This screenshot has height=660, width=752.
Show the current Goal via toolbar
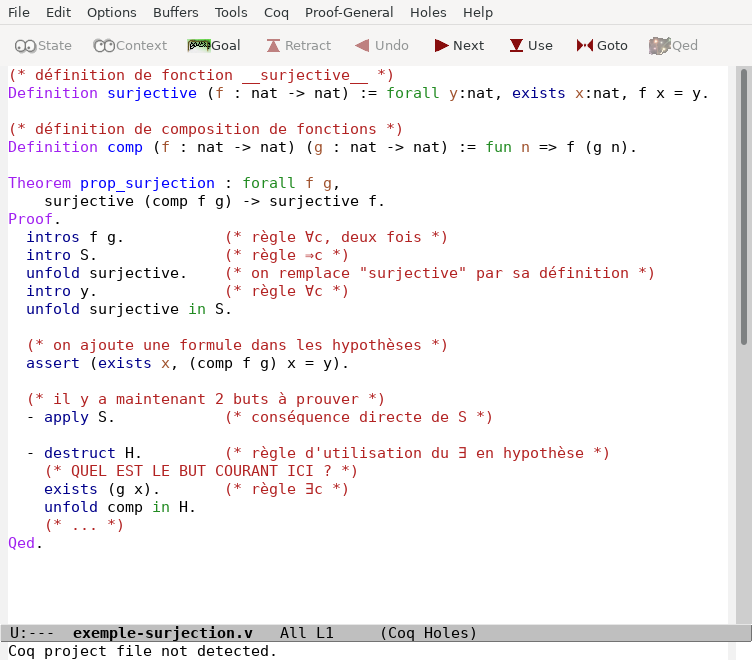(x=214, y=45)
